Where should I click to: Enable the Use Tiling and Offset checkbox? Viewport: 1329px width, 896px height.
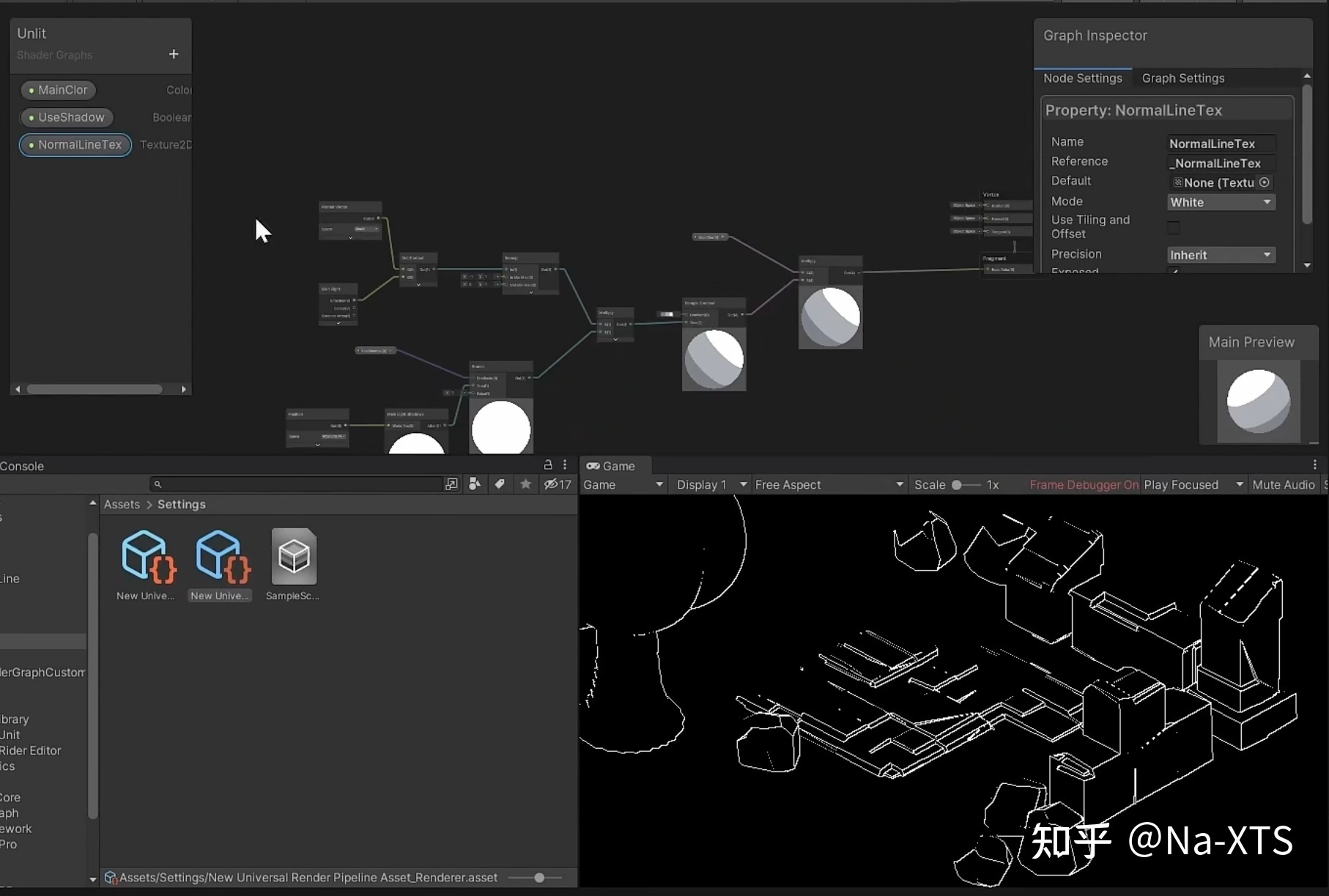[x=1174, y=227]
